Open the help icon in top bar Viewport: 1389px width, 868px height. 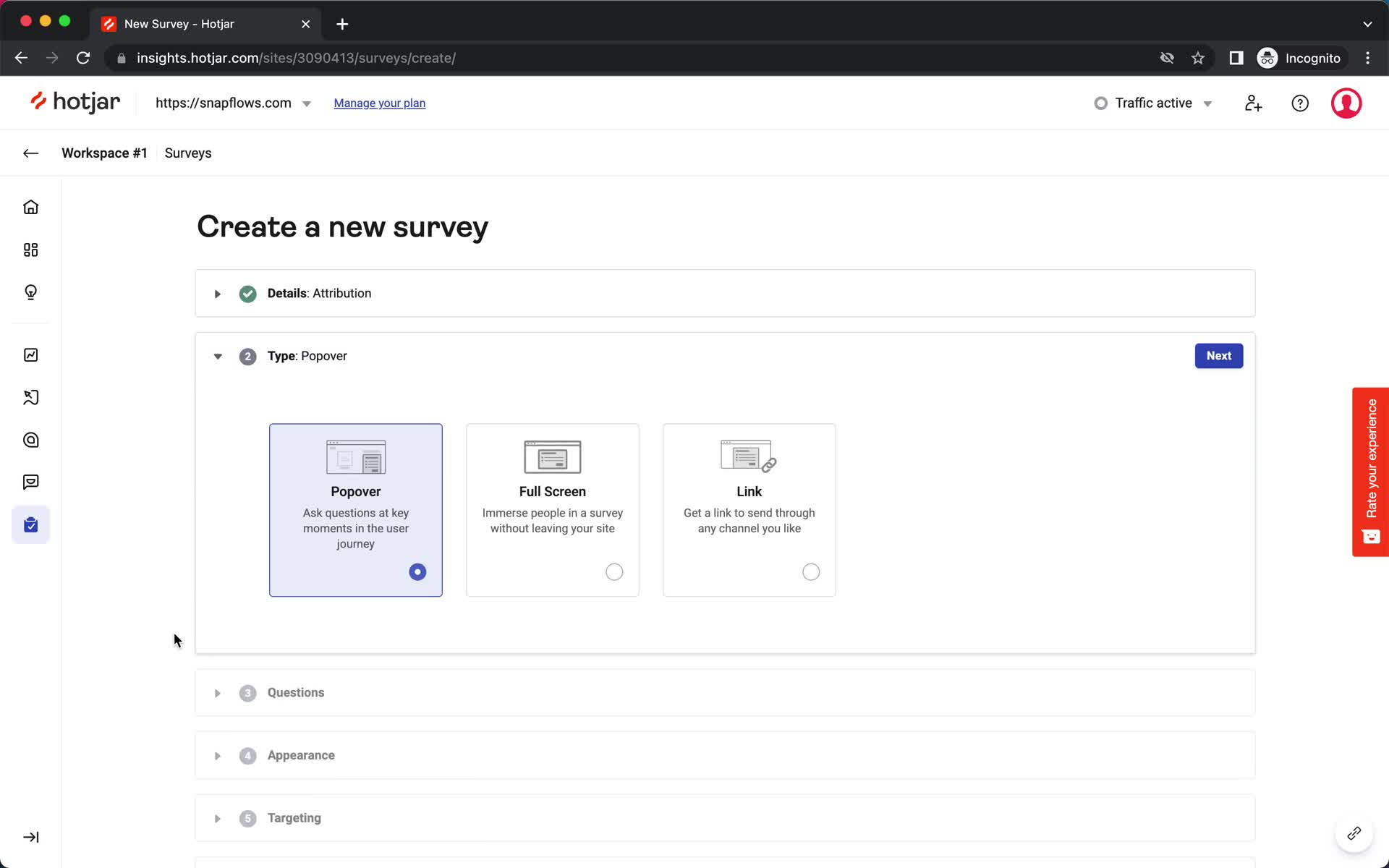tap(1299, 103)
